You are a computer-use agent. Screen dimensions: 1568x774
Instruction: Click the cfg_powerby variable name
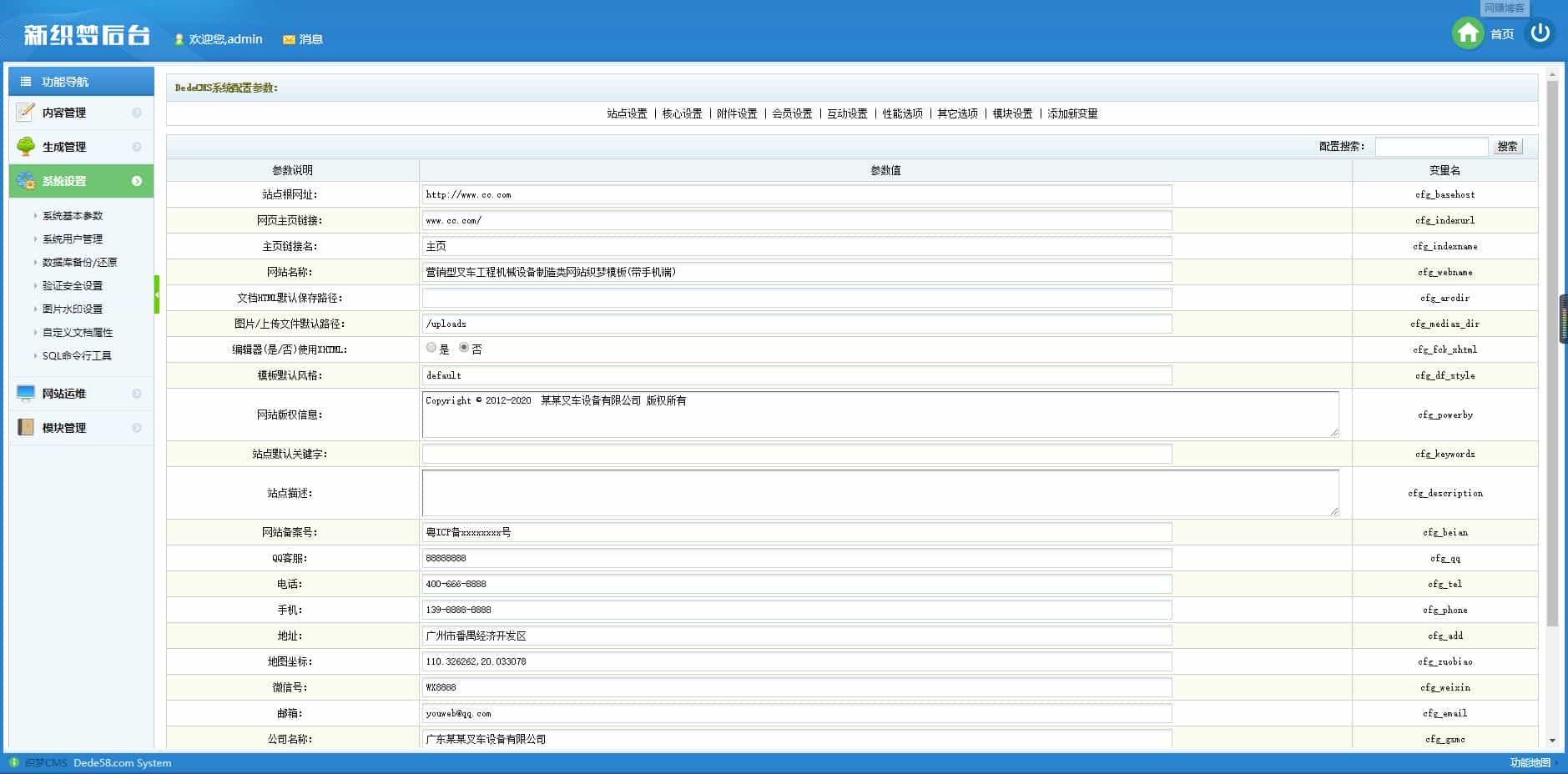pyautogui.click(x=1444, y=415)
